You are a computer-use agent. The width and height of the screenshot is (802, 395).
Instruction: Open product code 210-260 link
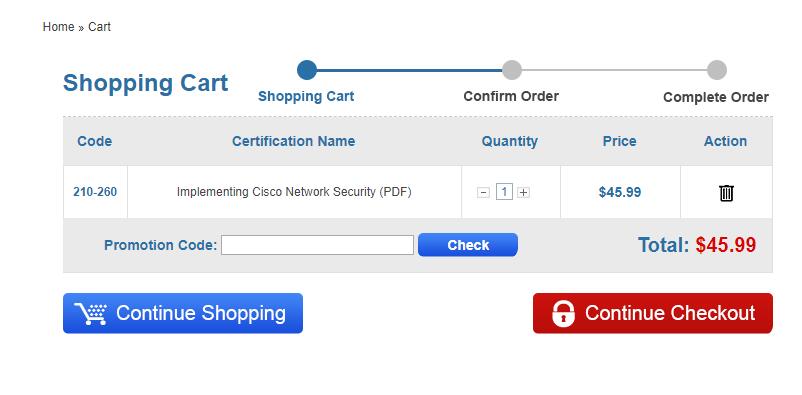point(95,192)
